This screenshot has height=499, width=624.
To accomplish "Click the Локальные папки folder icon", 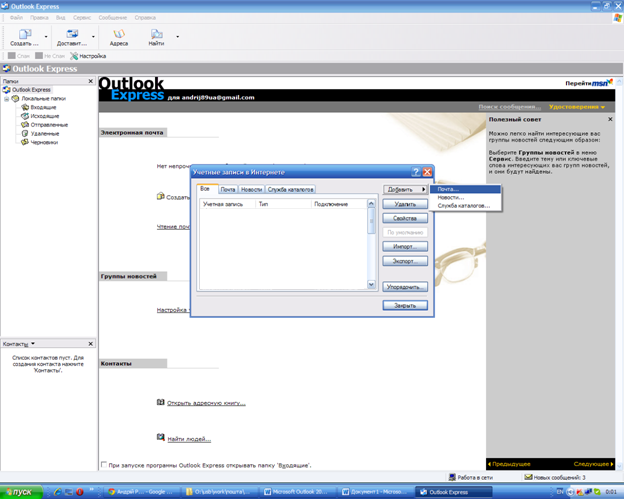I will [16, 98].
